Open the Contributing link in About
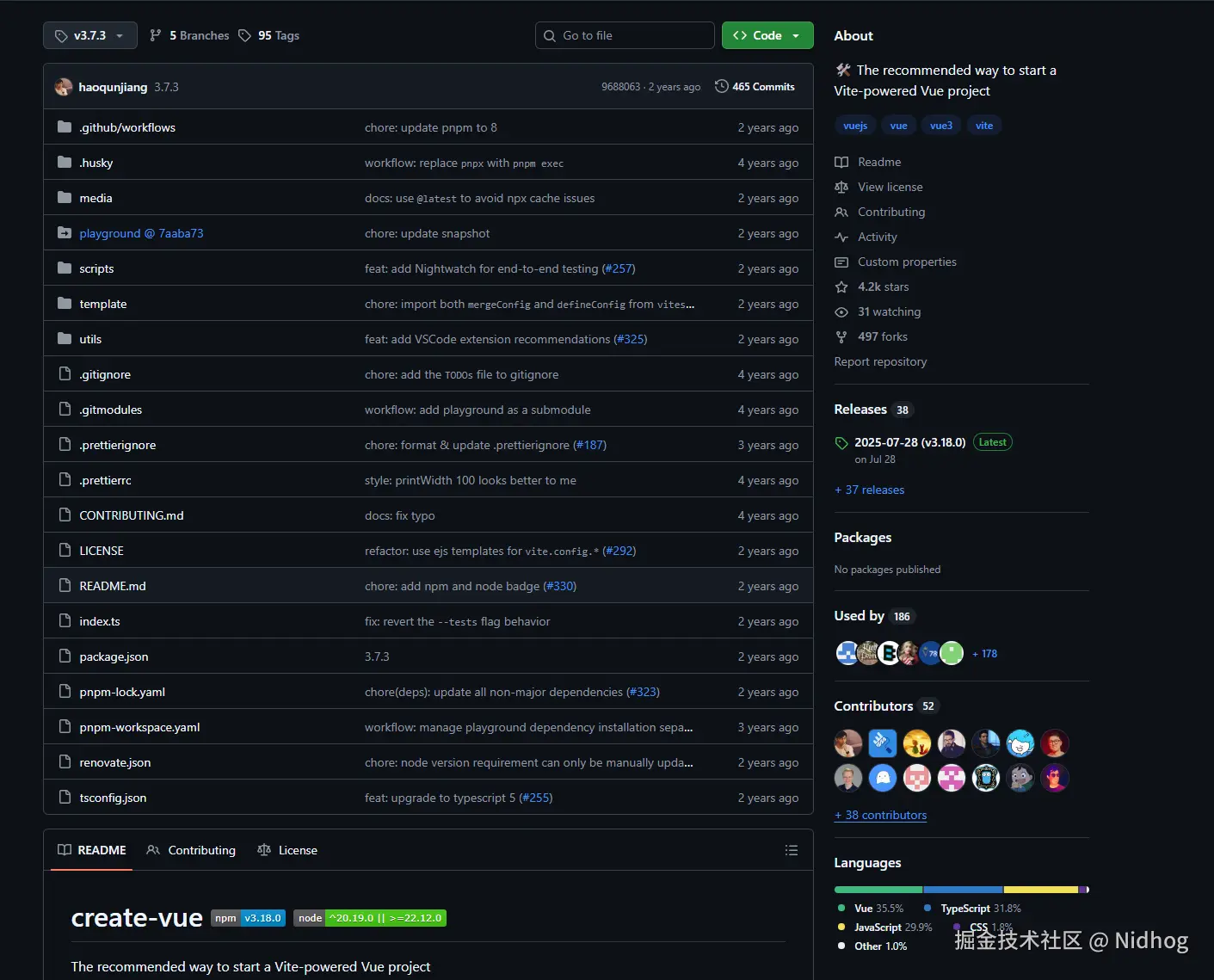1214x980 pixels. pos(880,212)
